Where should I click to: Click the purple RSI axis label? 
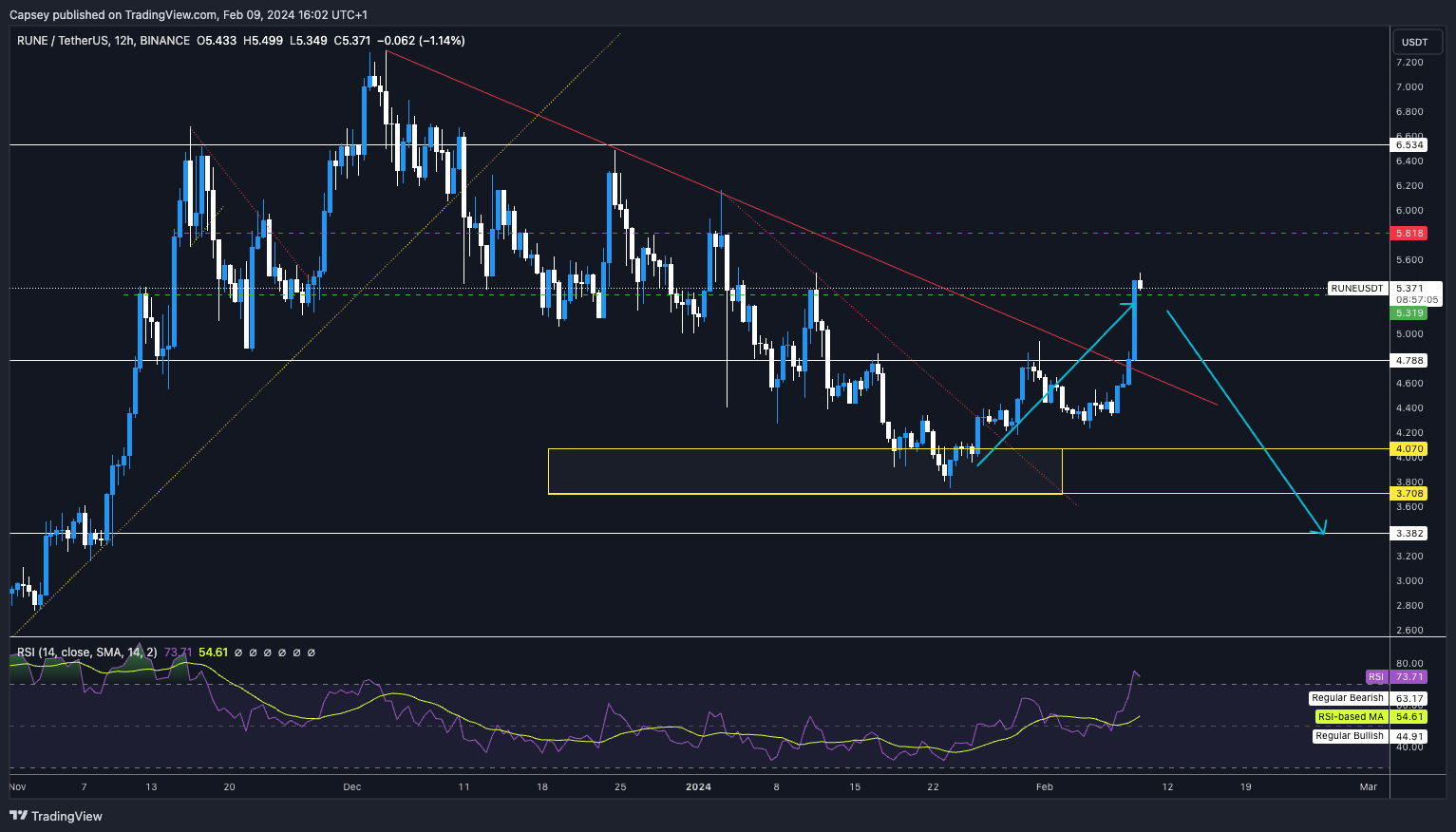click(x=1376, y=677)
